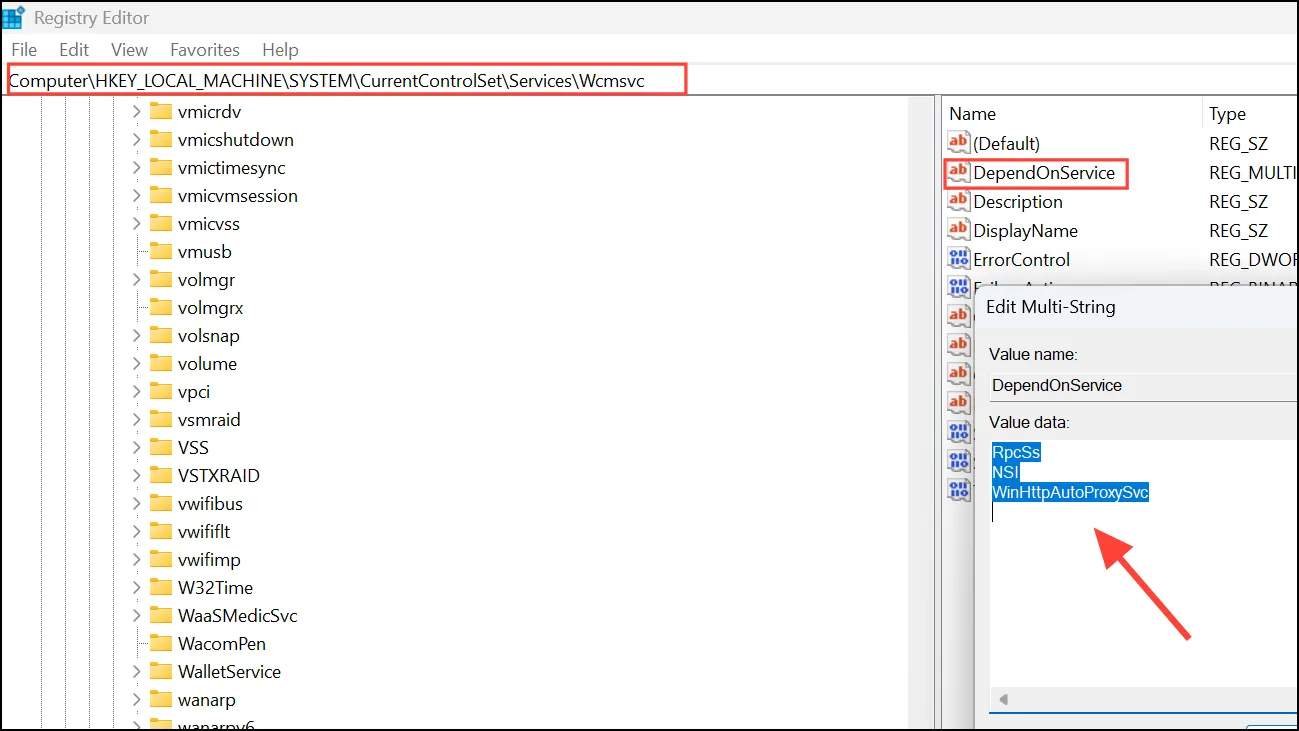Open the Edit menu

click(74, 49)
